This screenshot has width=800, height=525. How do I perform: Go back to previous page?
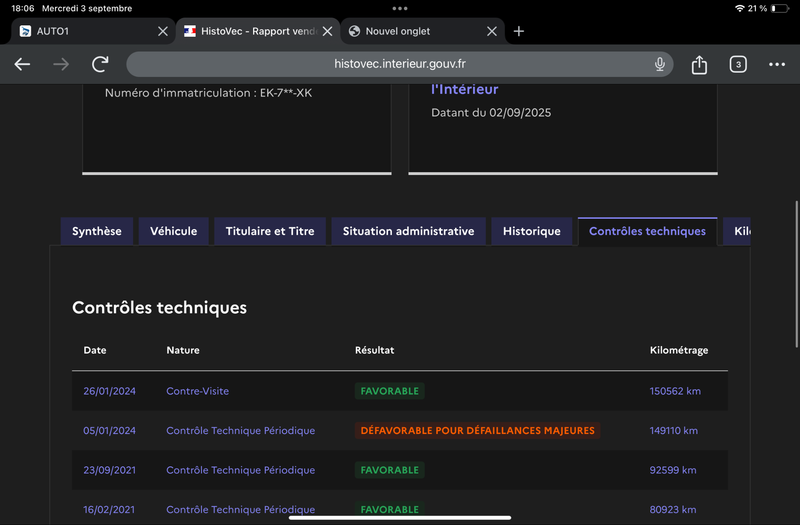(x=22, y=64)
